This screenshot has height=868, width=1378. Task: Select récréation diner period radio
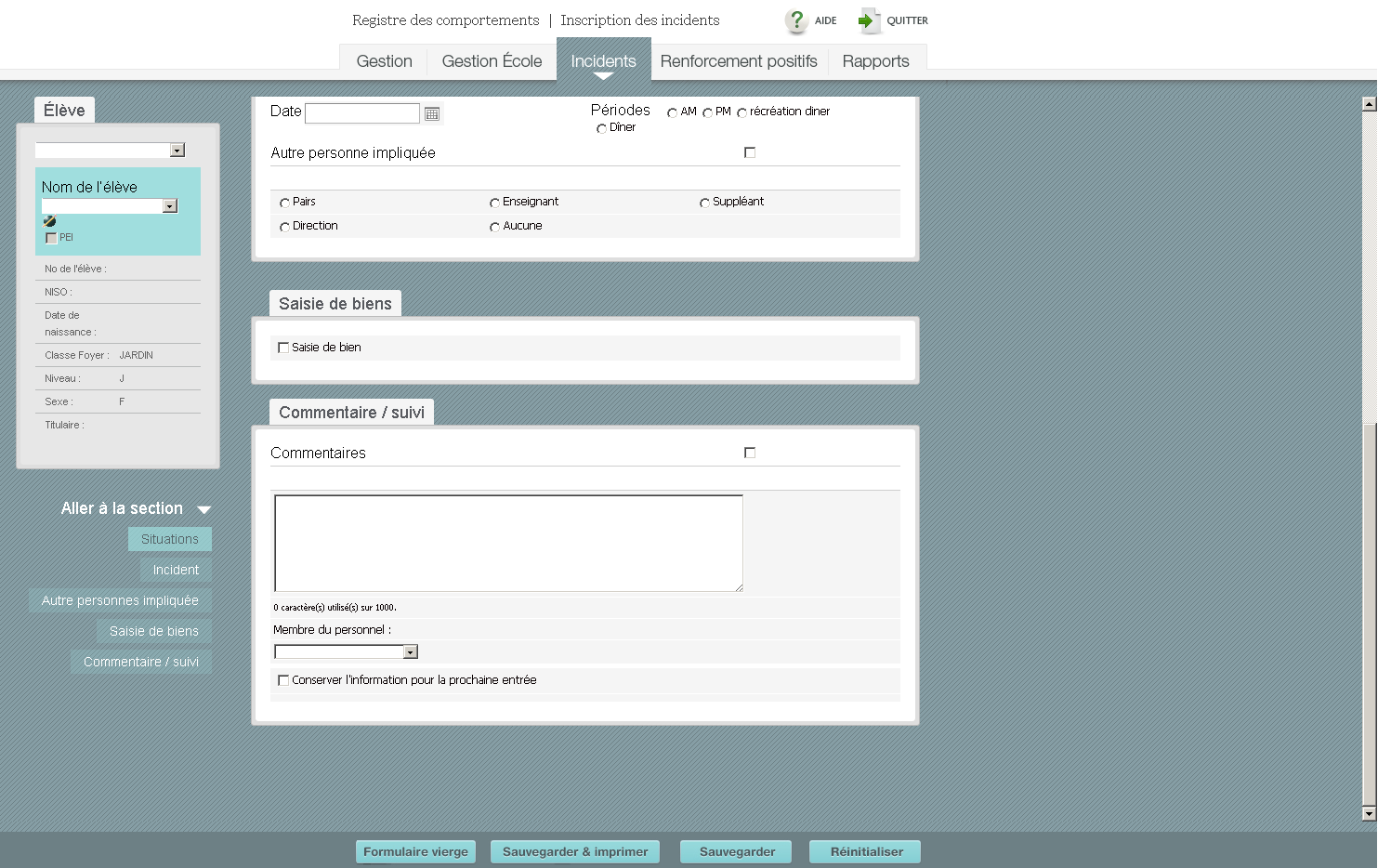click(741, 112)
